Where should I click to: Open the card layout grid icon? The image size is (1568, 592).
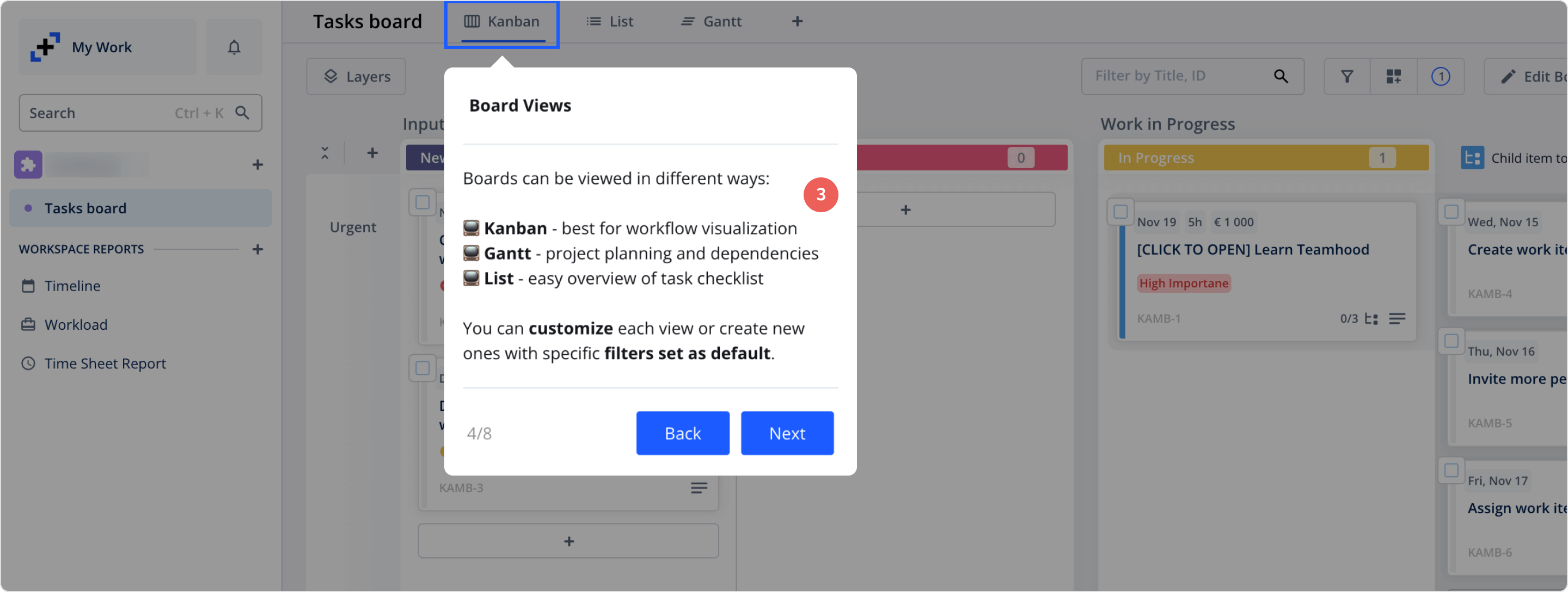click(1393, 76)
